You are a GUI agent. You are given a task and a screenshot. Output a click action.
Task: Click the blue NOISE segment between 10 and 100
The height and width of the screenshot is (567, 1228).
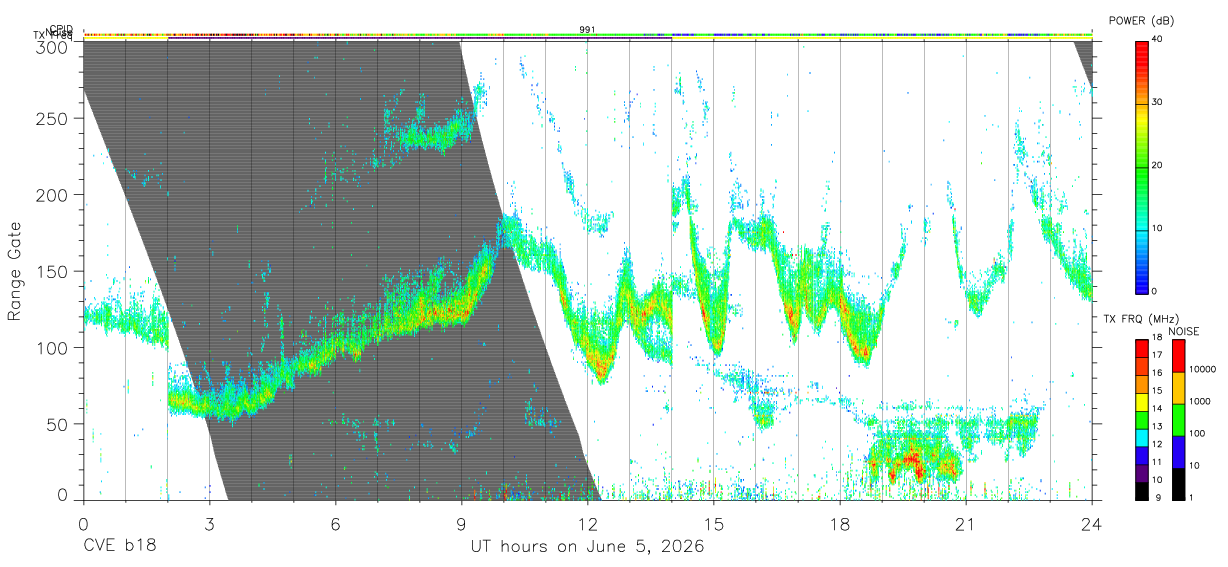pos(1178,451)
